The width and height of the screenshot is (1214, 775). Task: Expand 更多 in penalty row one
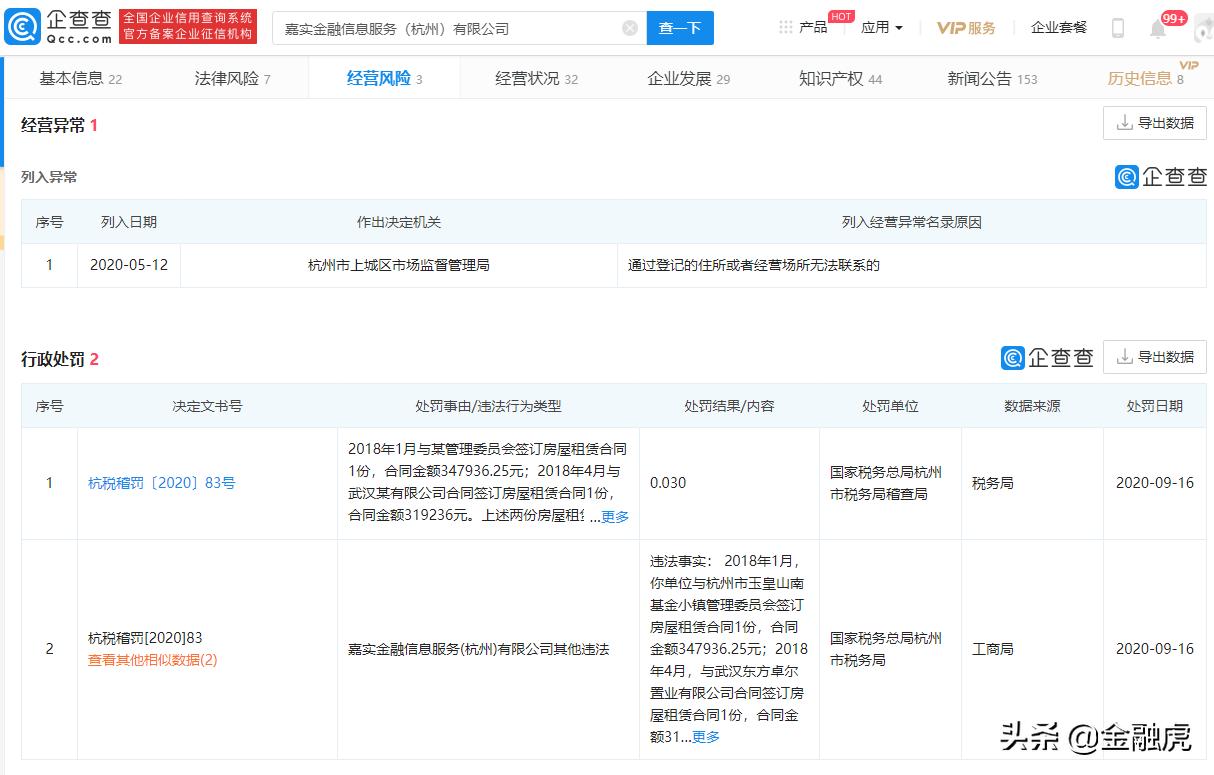pyautogui.click(x=614, y=517)
